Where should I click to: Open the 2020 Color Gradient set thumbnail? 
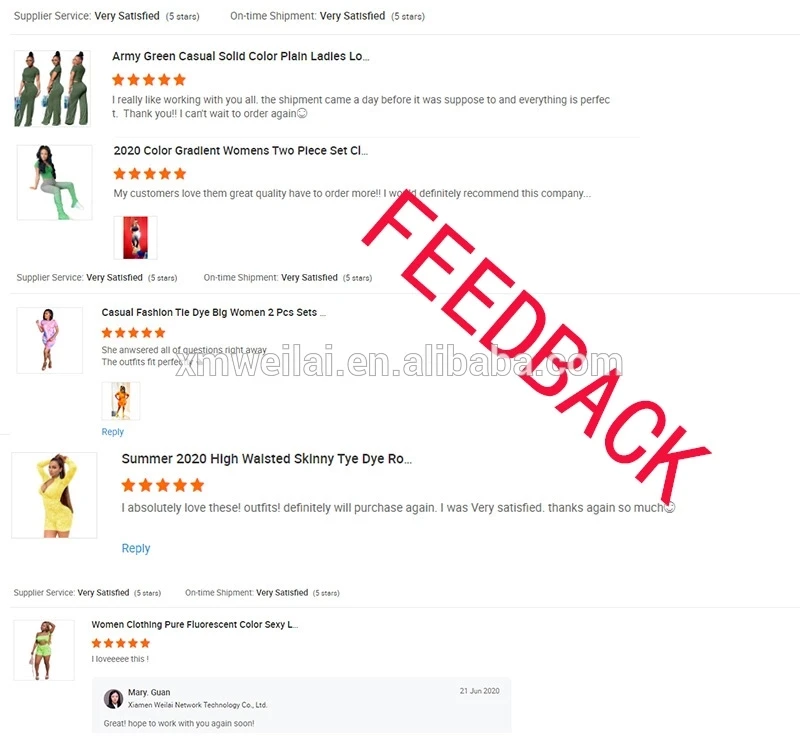(55, 183)
